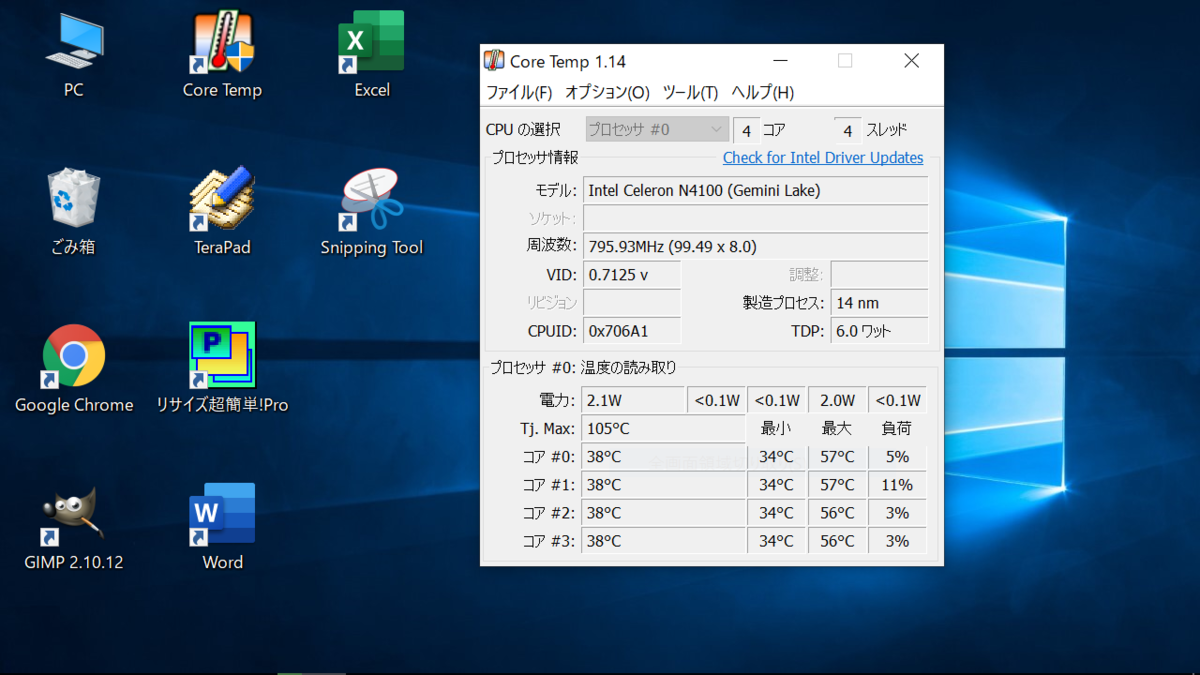Click Check for Intel Driver Updates link

pyautogui.click(x=823, y=158)
